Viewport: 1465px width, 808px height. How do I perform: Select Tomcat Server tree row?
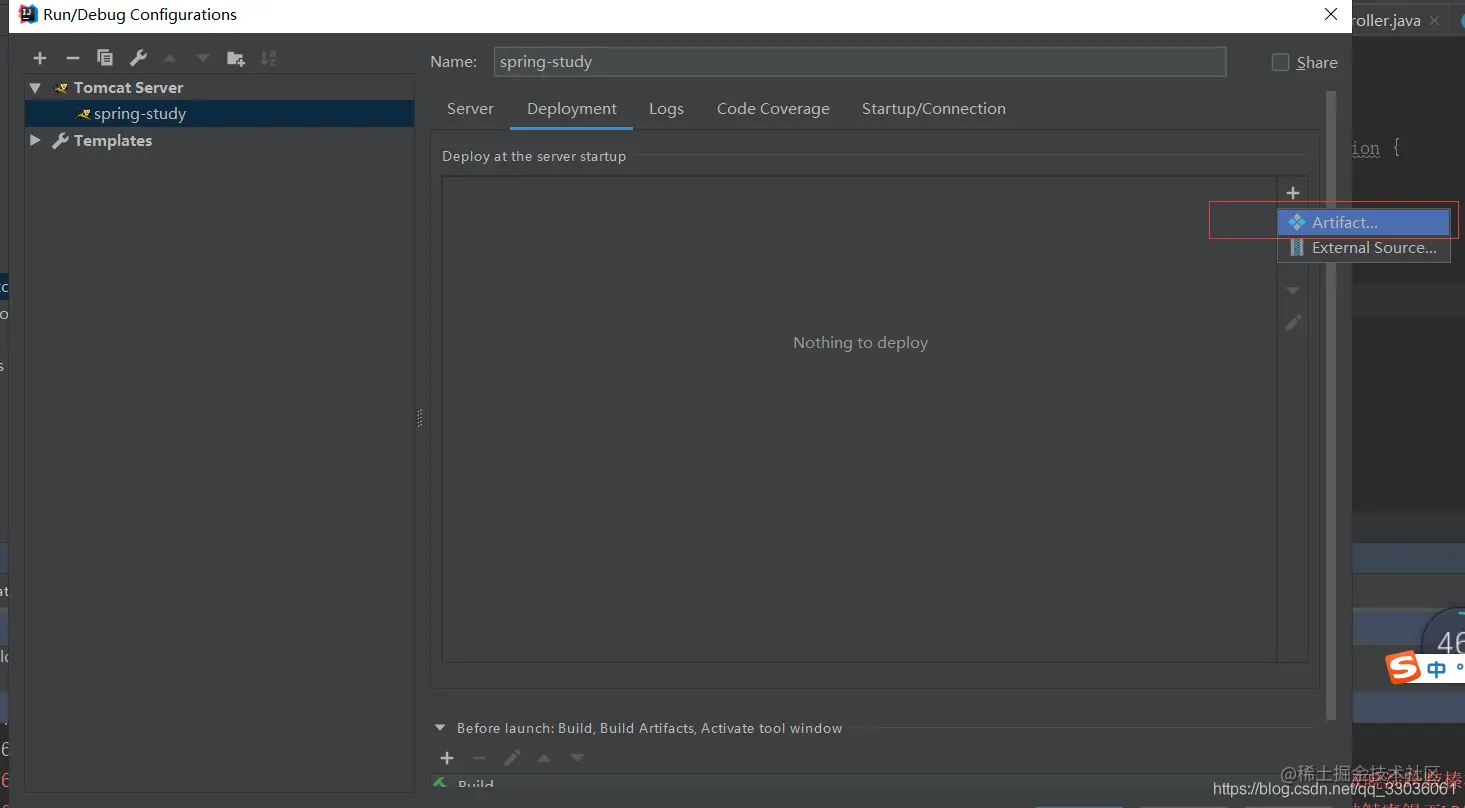tap(220, 88)
